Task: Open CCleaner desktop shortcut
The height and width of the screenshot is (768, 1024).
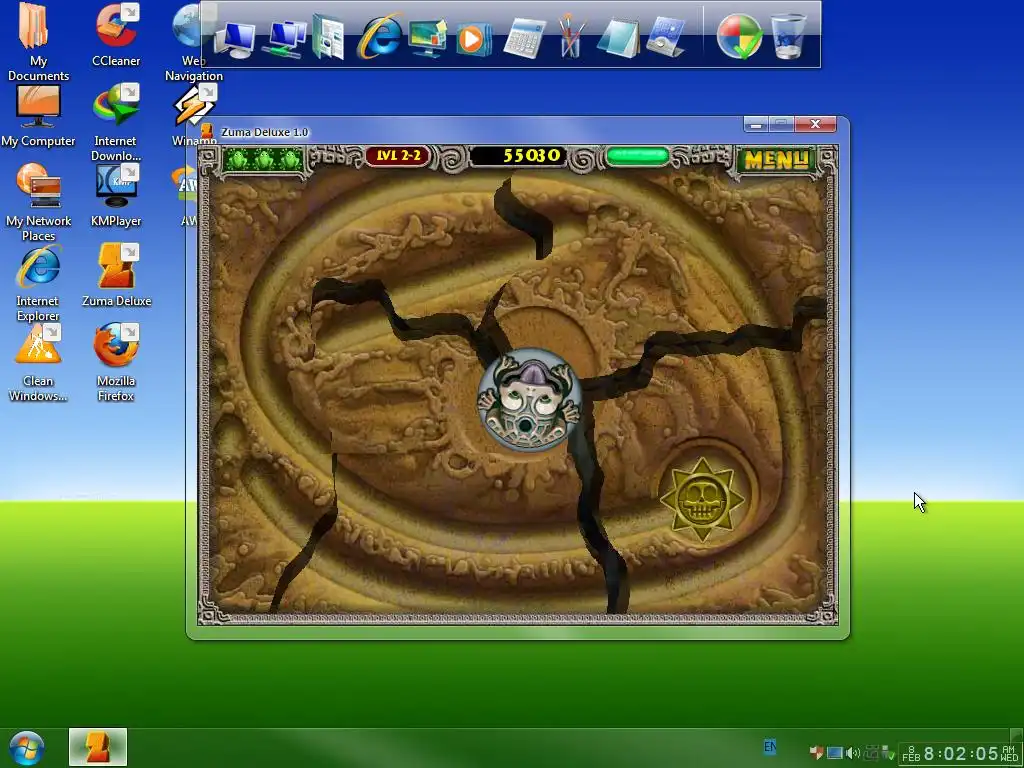Action: 116,35
